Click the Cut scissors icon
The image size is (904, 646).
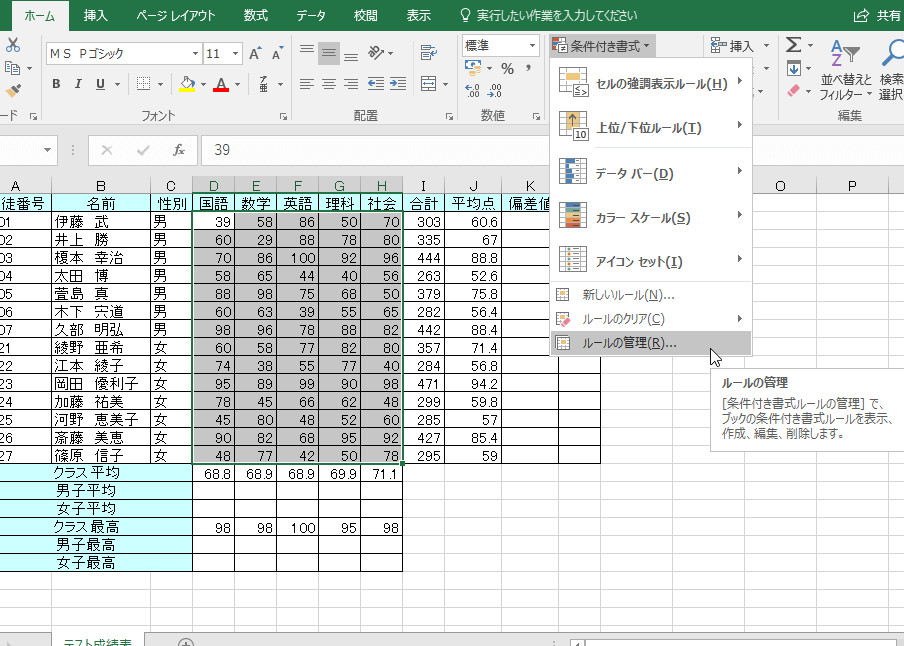coord(13,45)
